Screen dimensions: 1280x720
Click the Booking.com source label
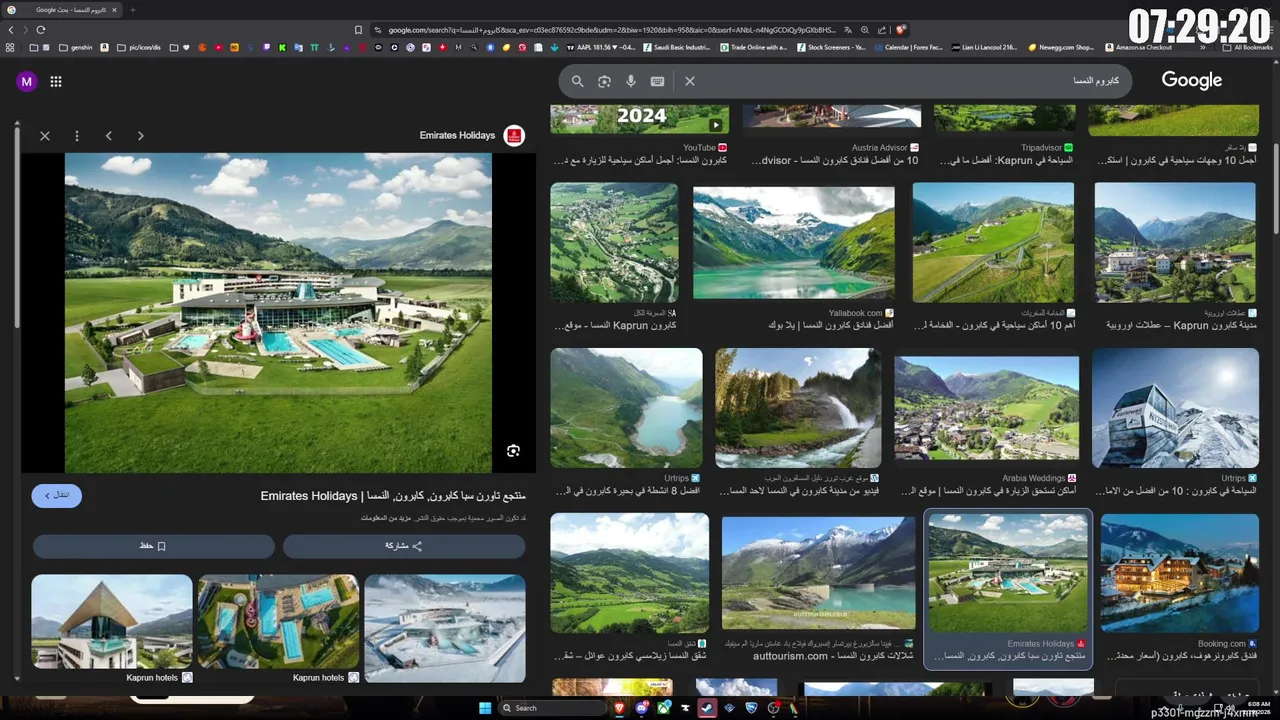click(x=1221, y=644)
